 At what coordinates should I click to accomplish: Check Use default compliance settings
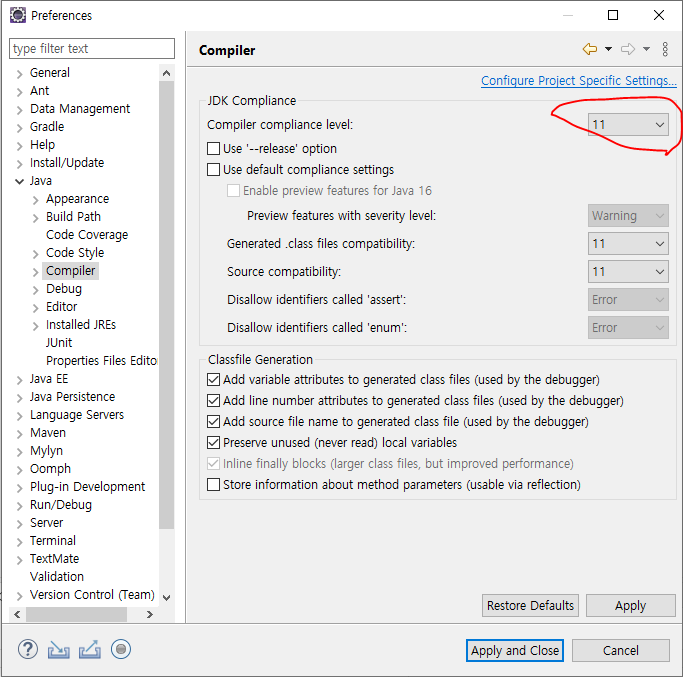click(x=213, y=169)
